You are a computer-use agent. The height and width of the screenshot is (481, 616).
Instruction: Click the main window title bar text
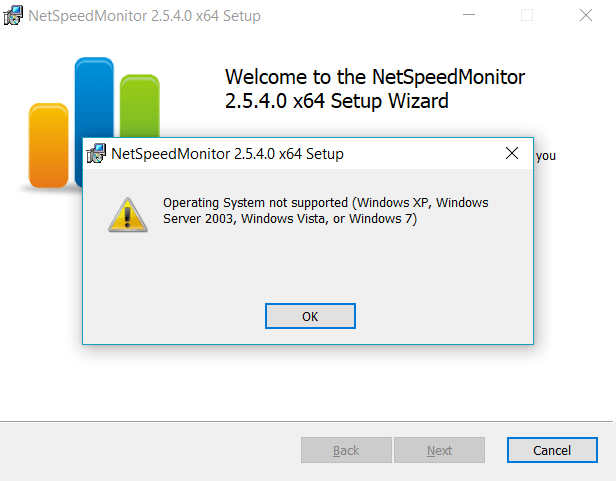pyautogui.click(x=145, y=16)
